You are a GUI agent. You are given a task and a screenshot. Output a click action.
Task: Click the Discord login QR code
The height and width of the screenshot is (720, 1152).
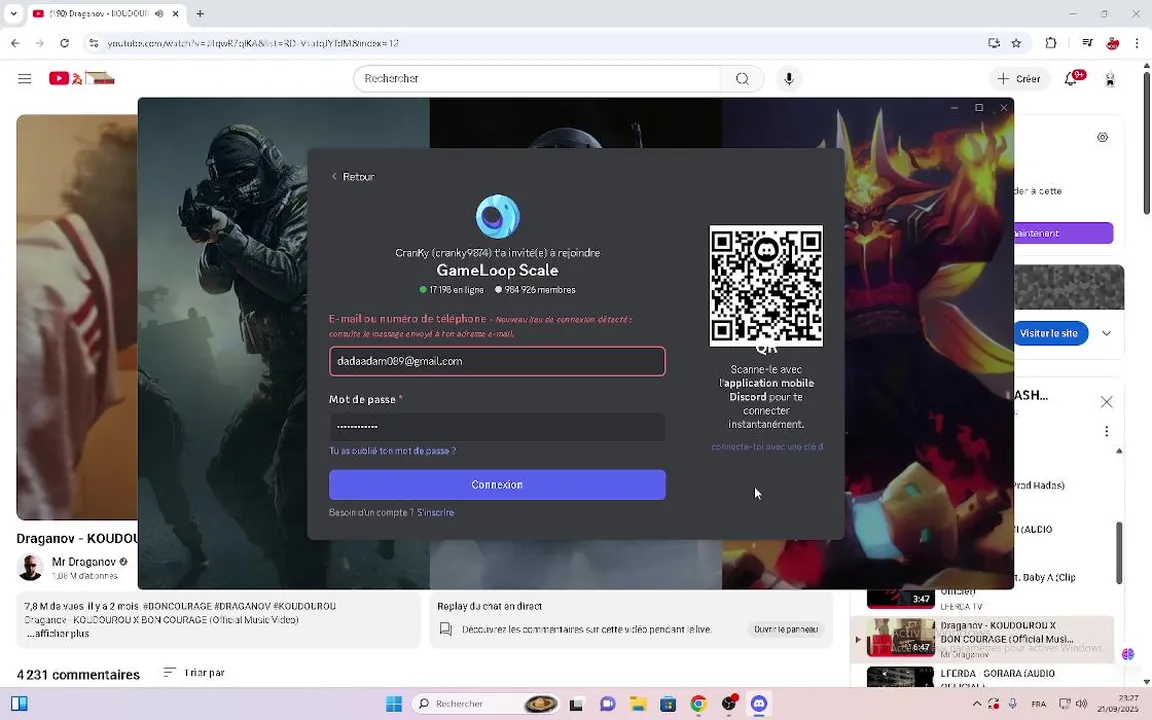coord(766,286)
